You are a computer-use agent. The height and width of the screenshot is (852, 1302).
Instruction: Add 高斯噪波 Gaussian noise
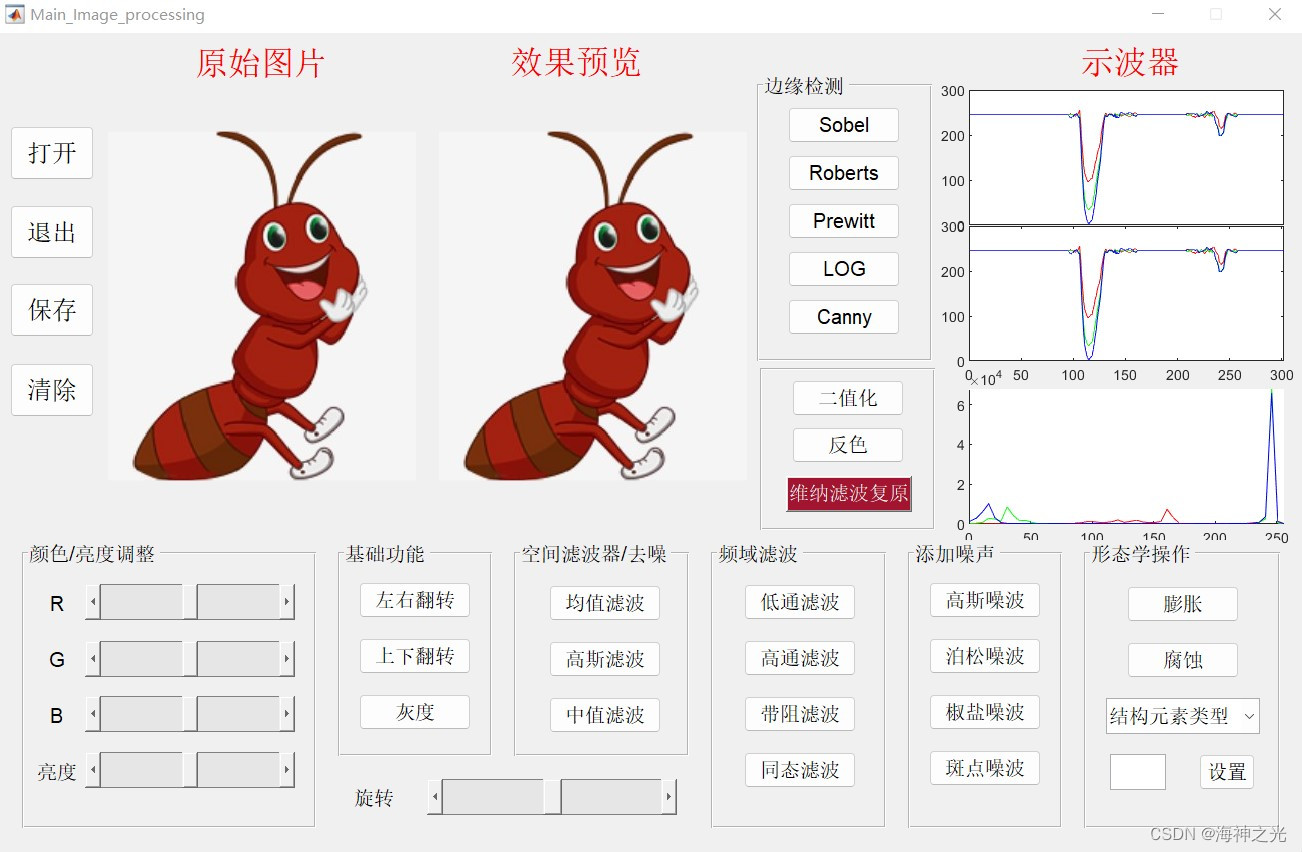(x=985, y=600)
